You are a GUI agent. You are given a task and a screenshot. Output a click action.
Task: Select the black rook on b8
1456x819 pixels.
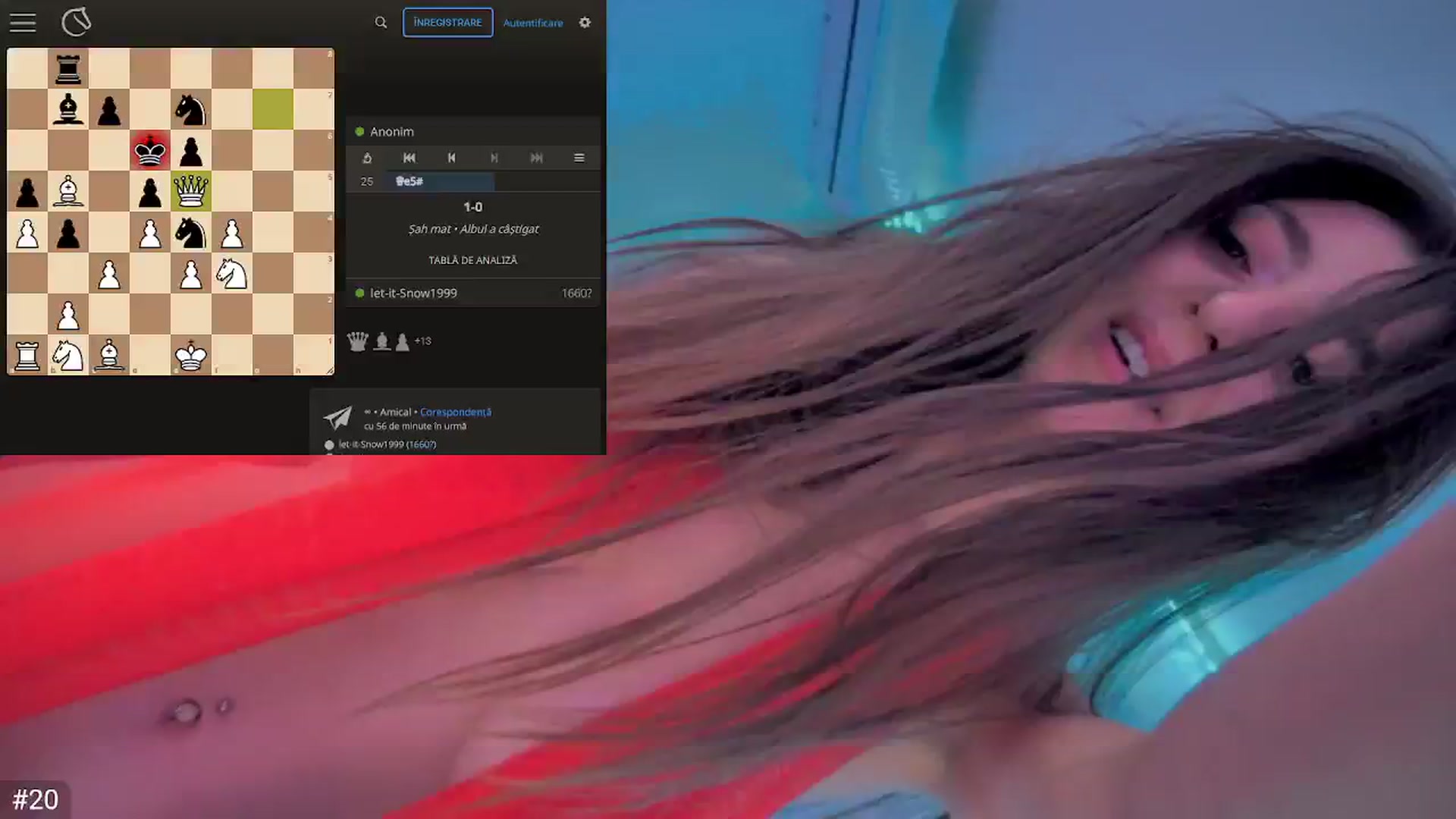click(68, 68)
